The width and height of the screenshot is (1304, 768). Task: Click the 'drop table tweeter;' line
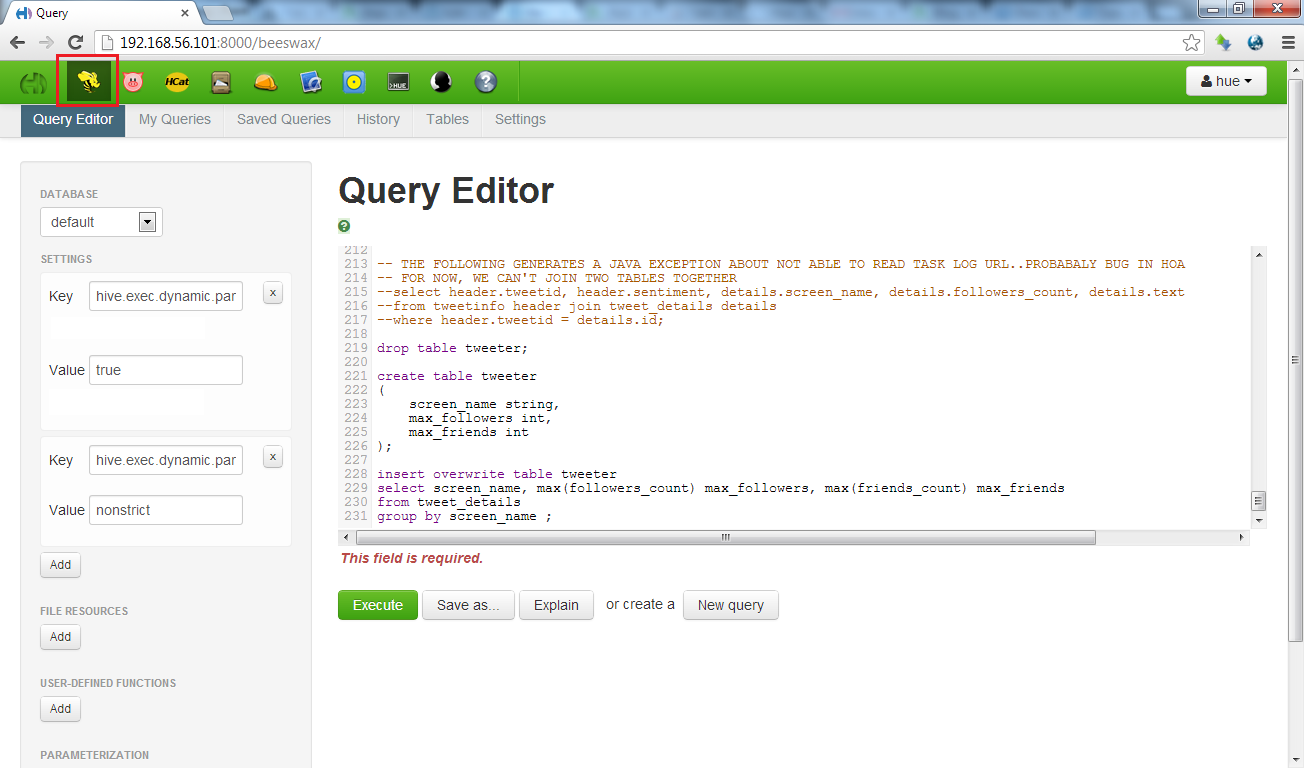pos(452,348)
